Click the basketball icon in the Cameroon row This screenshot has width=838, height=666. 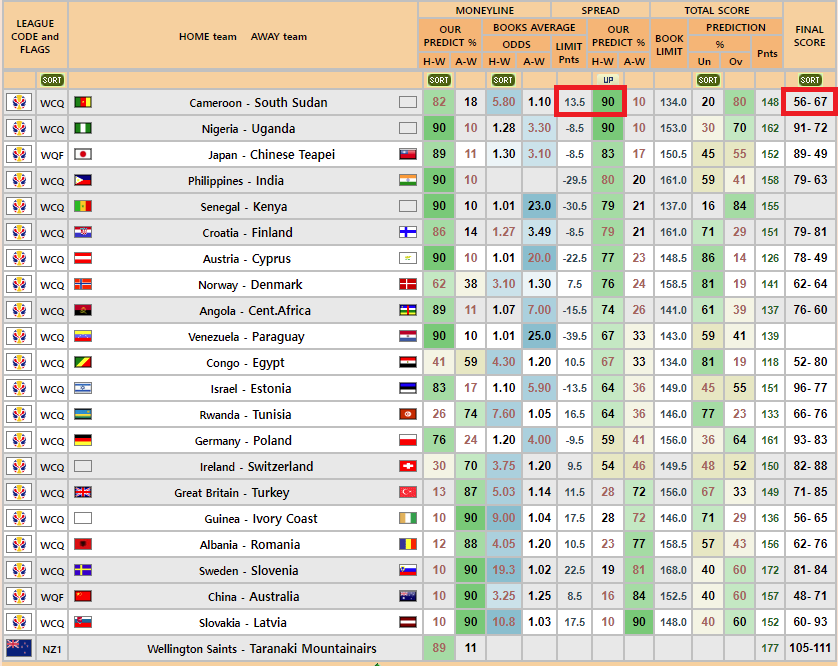18,102
